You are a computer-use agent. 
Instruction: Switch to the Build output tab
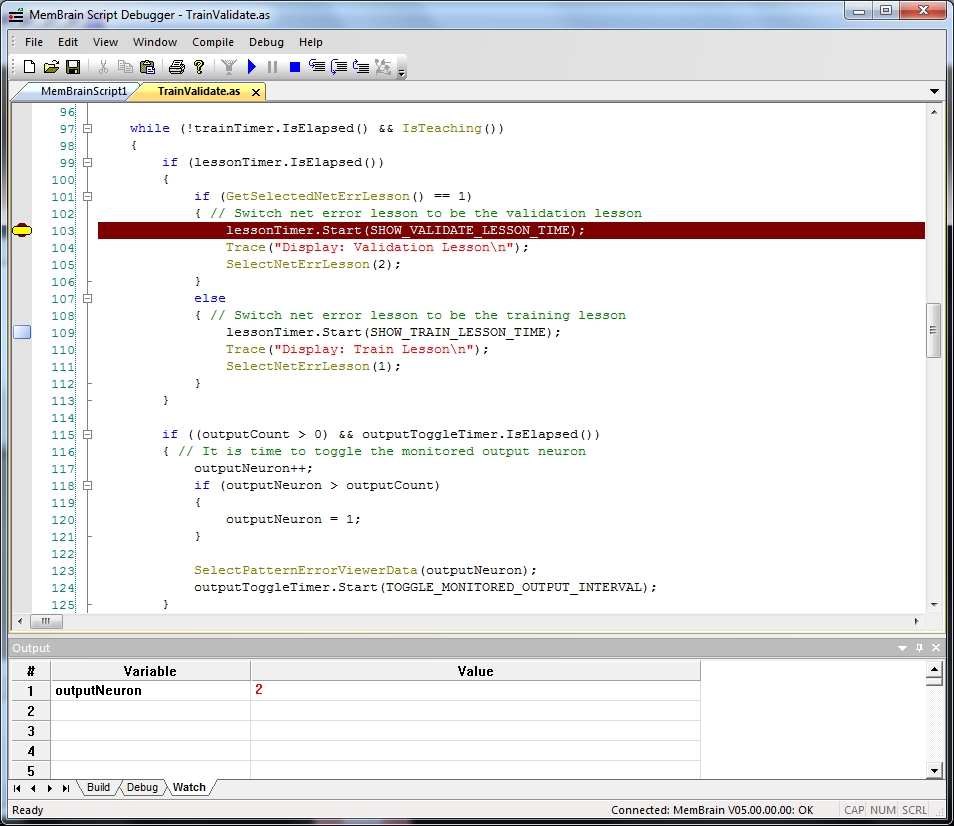coord(98,788)
